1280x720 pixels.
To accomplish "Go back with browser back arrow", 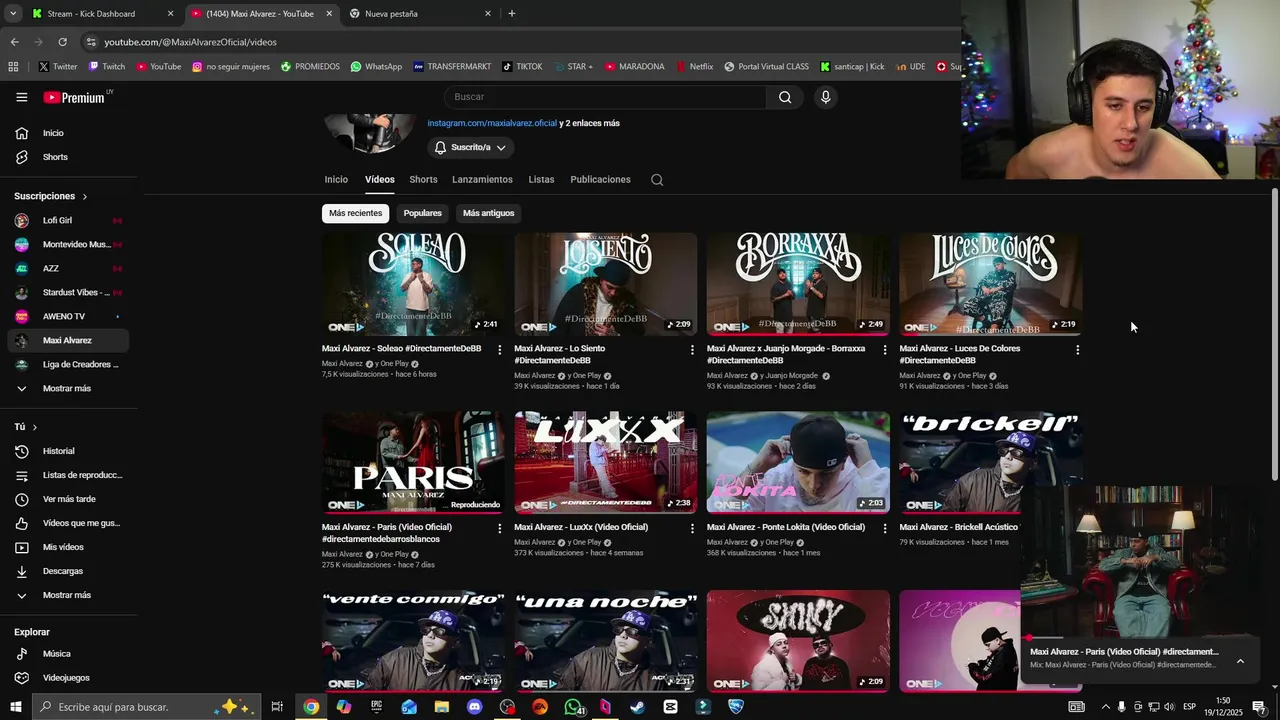I will (x=14, y=42).
